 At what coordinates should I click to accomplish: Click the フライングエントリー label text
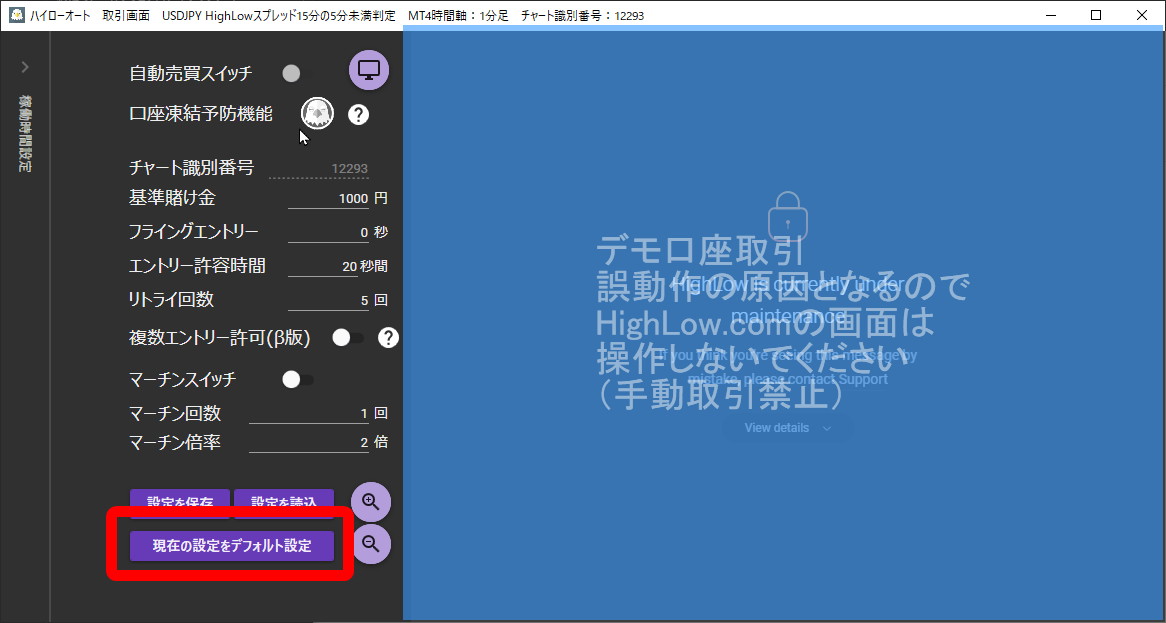(x=194, y=232)
